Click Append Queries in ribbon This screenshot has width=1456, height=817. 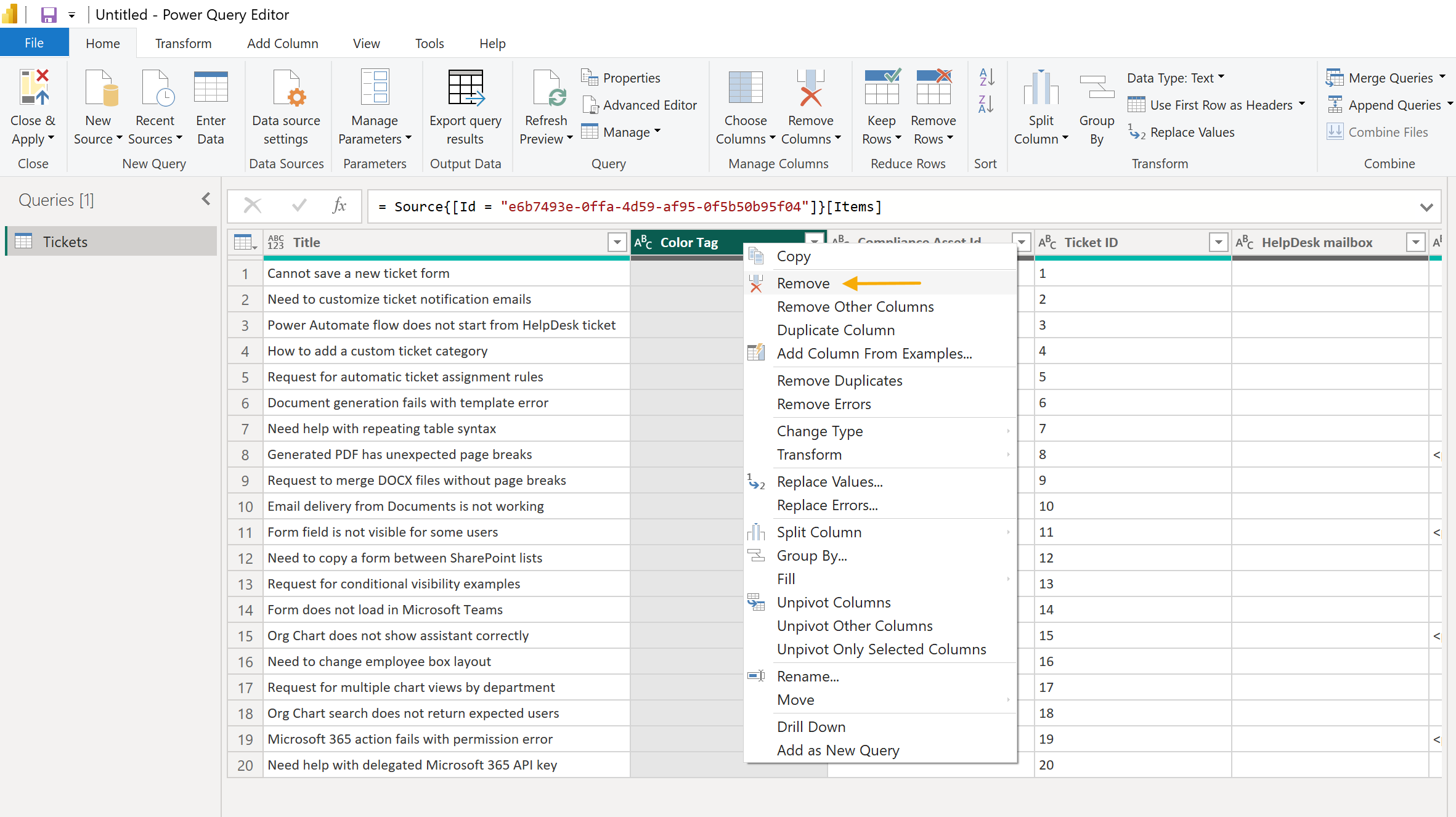pyautogui.click(x=1389, y=105)
